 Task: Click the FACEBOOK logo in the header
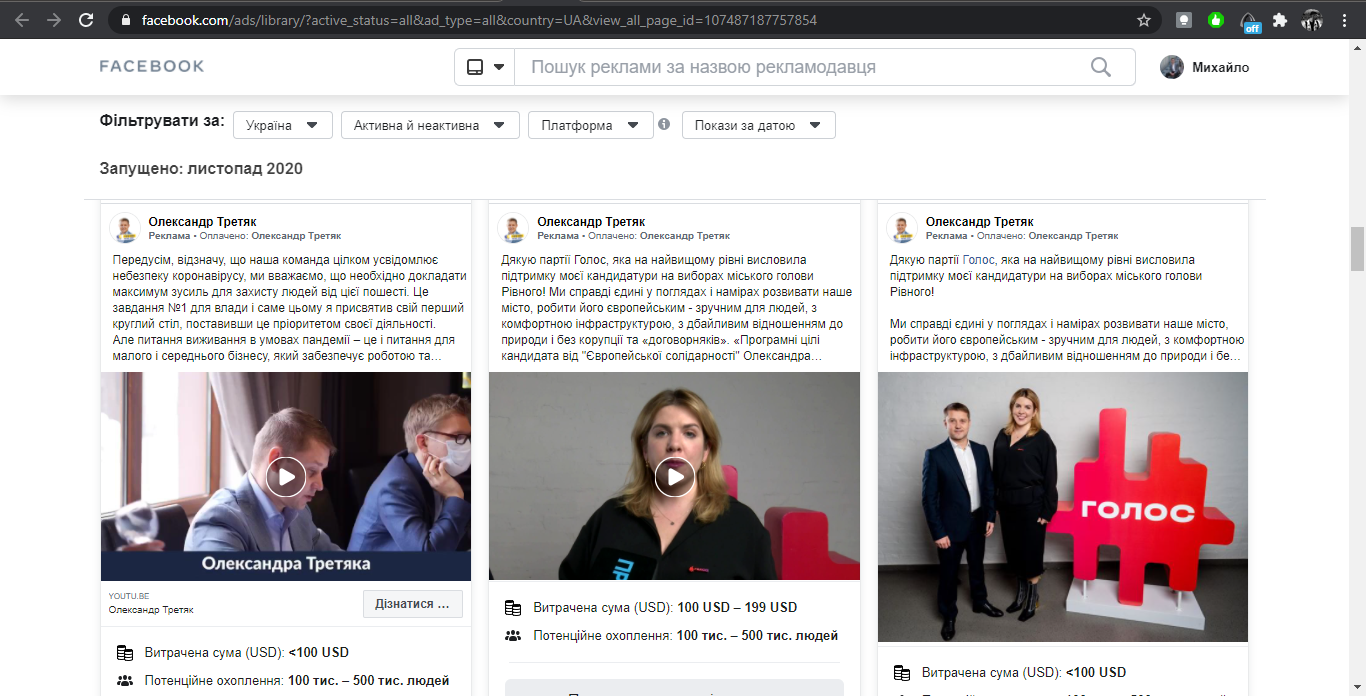[152, 67]
